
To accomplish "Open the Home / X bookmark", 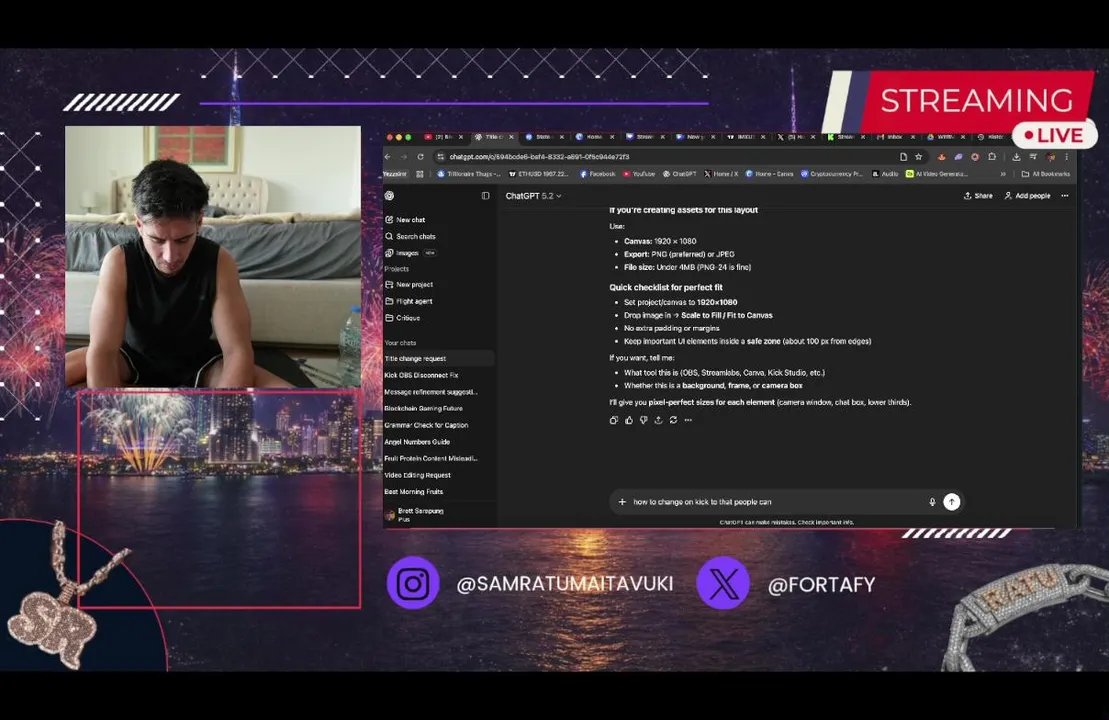I will pyautogui.click(x=721, y=174).
